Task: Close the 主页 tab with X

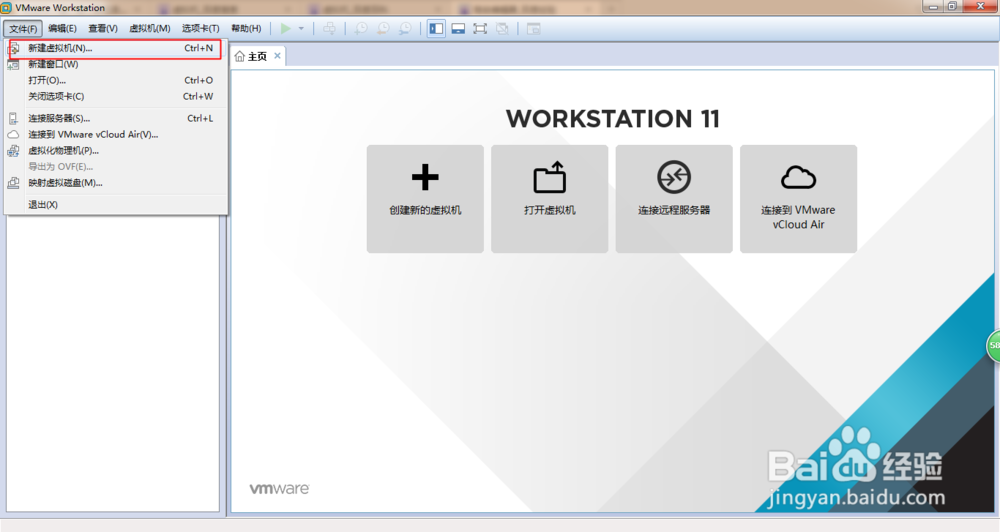Action: (277, 55)
